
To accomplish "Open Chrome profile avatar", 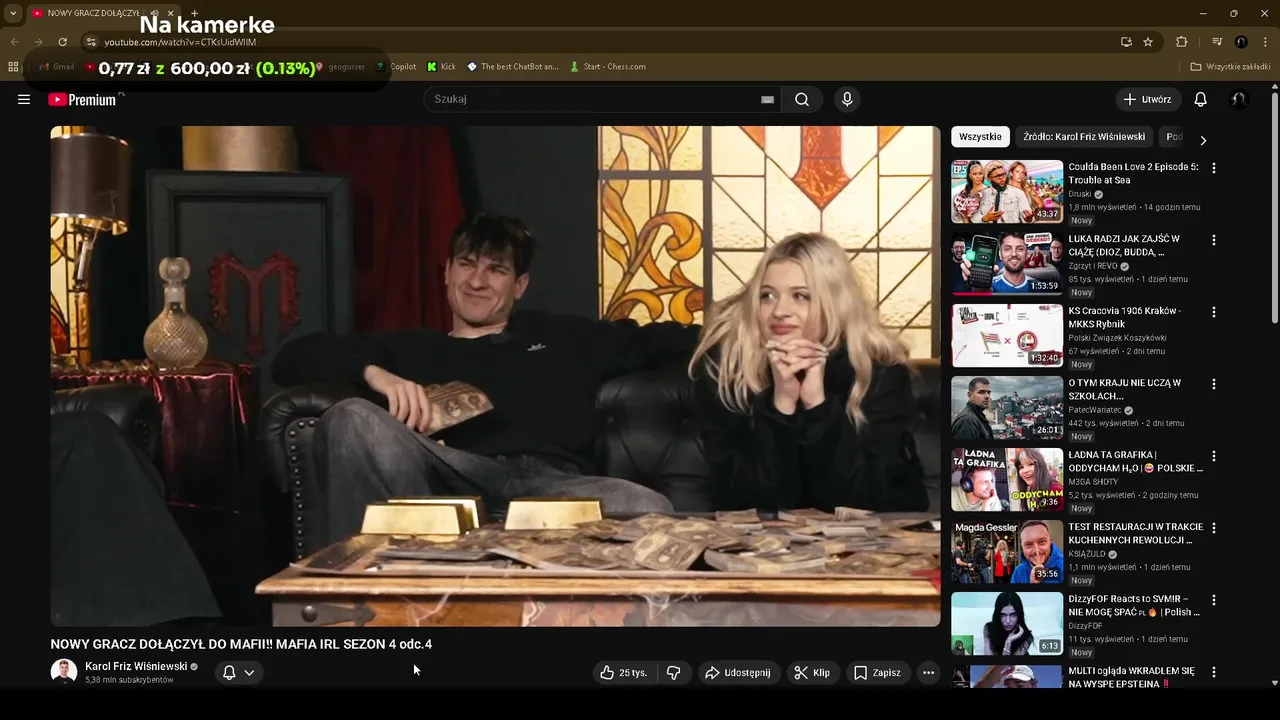I will point(1241,42).
